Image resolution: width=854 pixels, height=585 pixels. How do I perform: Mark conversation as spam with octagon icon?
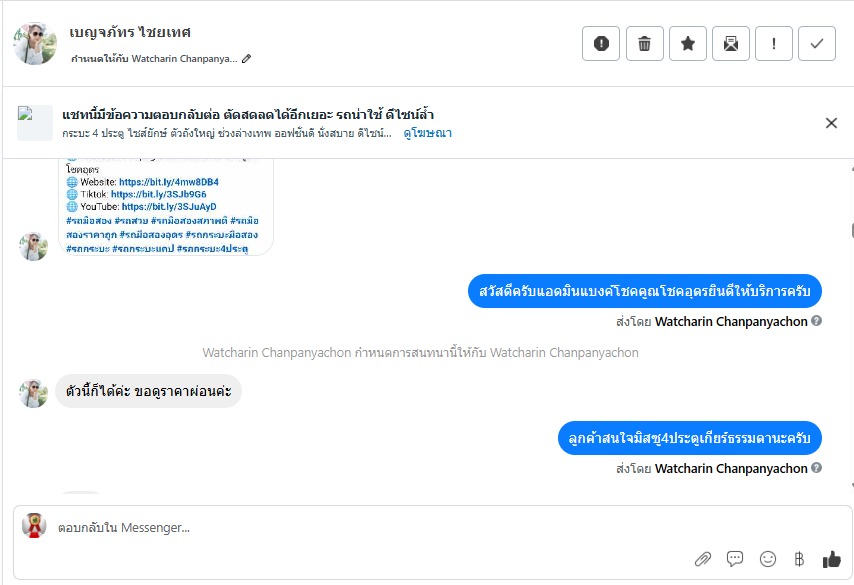(601, 43)
